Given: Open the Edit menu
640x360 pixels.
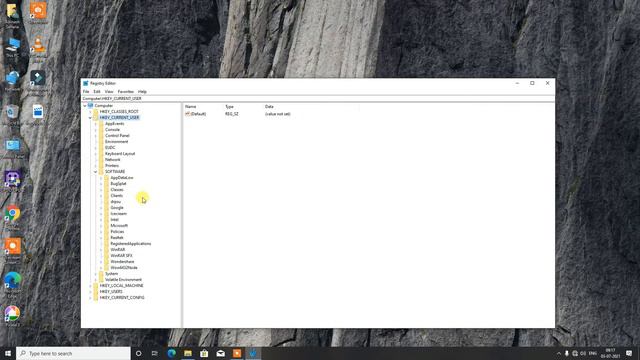Looking at the screenshot, I should pyautogui.click(x=97, y=91).
